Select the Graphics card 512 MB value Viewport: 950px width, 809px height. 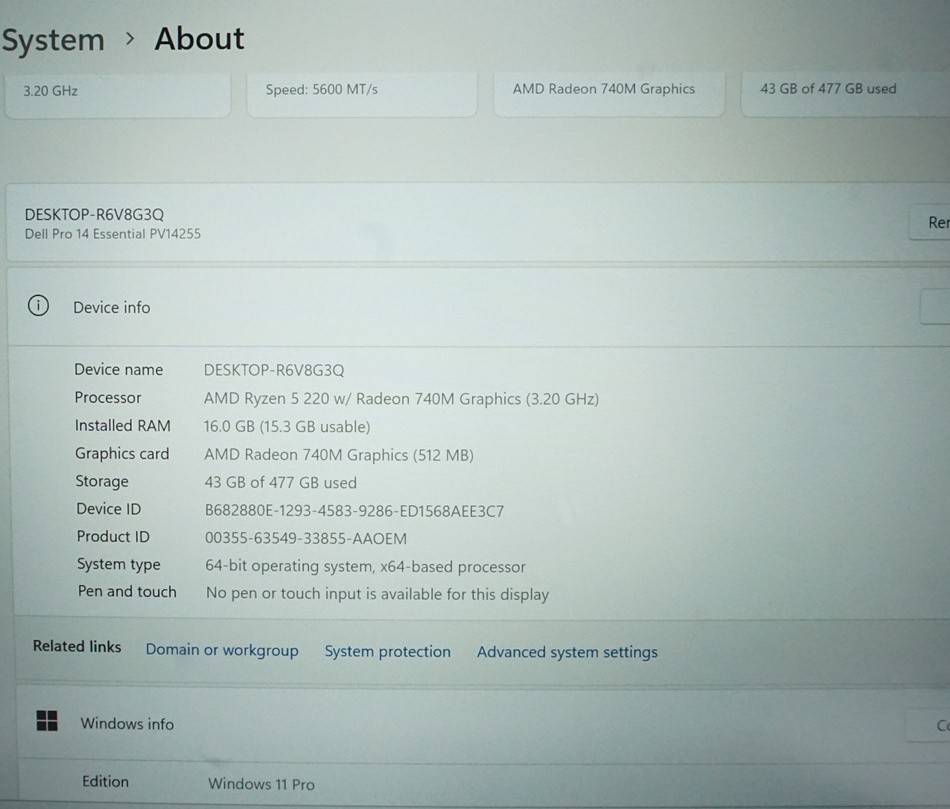[x=339, y=455]
